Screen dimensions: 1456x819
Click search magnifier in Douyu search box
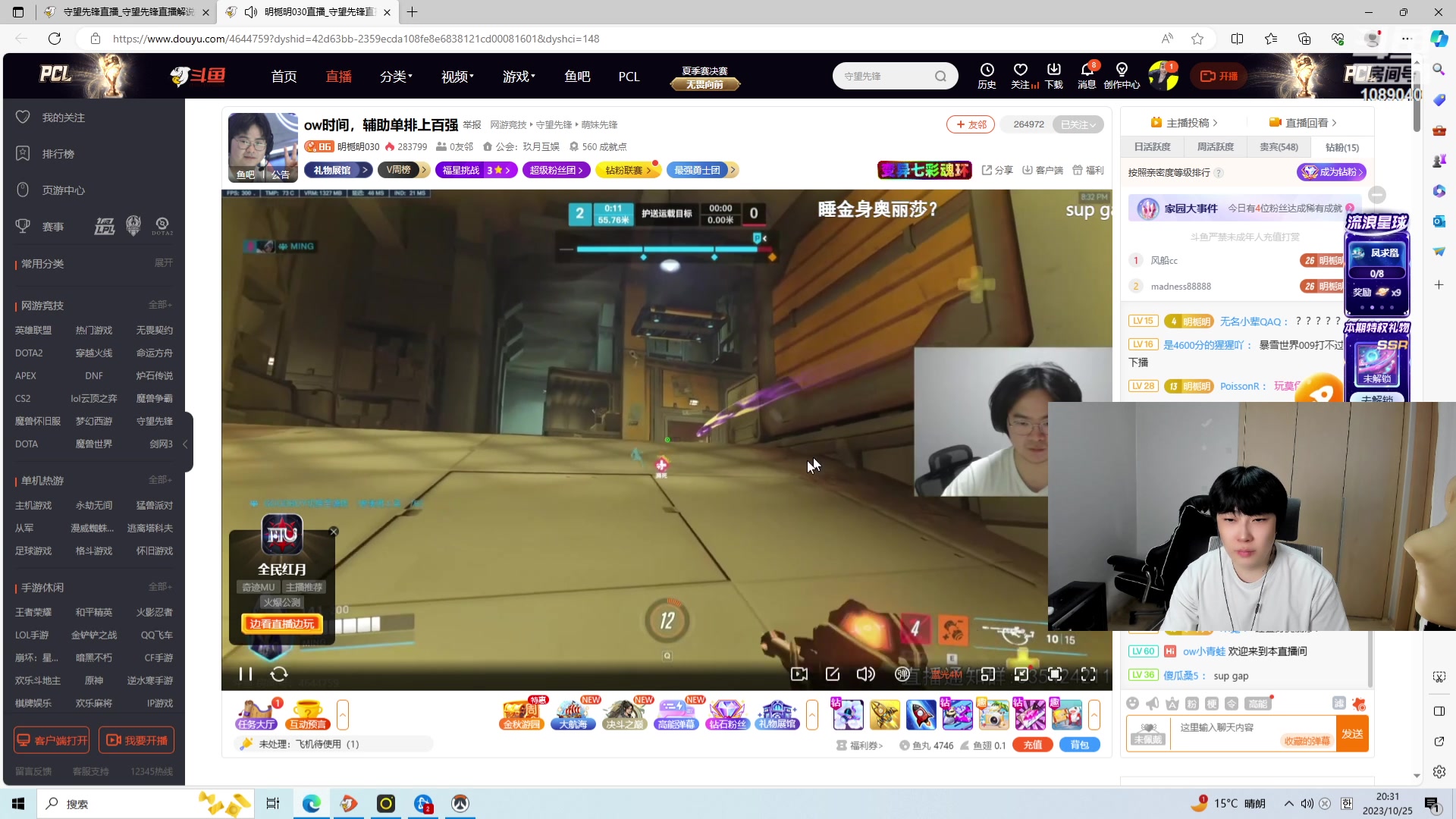940,76
